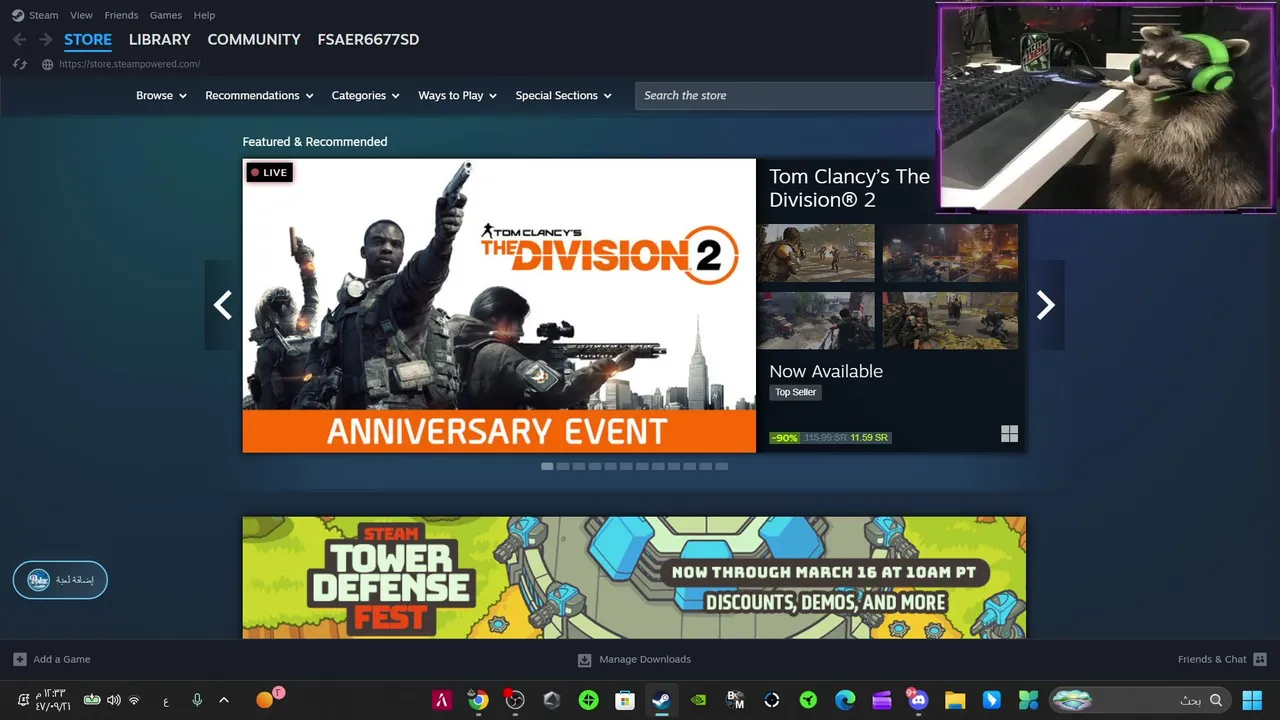Switch to the COMMUNITY tab
Viewport: 1280px width, 720px height.
(254, 40)
